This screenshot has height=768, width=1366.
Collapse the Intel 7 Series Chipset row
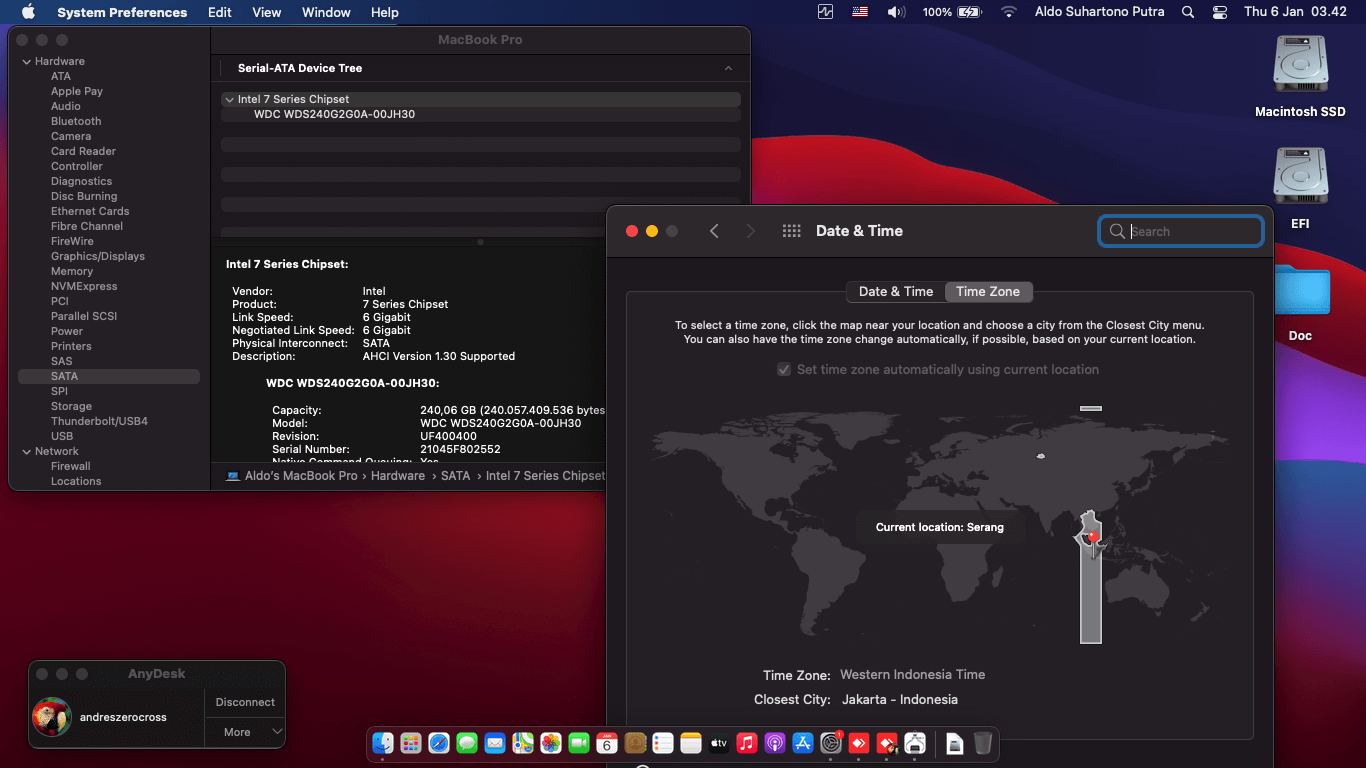click(229, 100)
